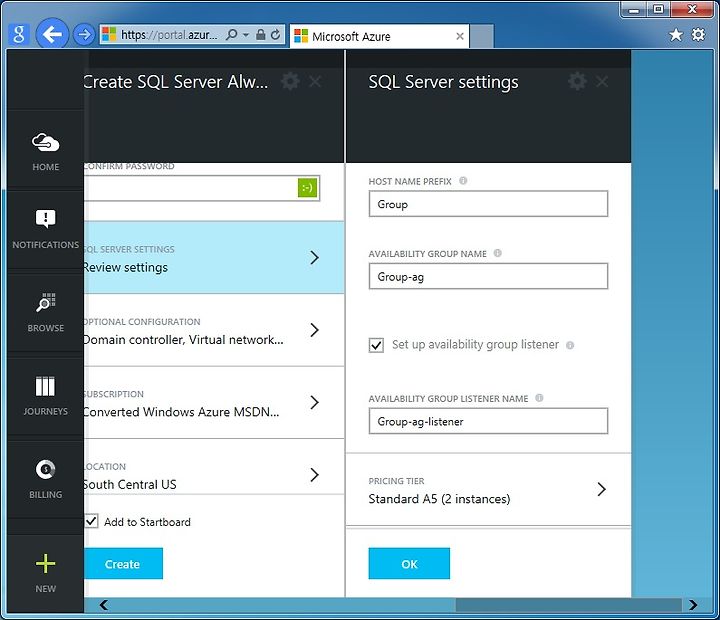The image size is (720, 620).
Task: Open a new blank browser tab
Action: [x=482, y=36]
